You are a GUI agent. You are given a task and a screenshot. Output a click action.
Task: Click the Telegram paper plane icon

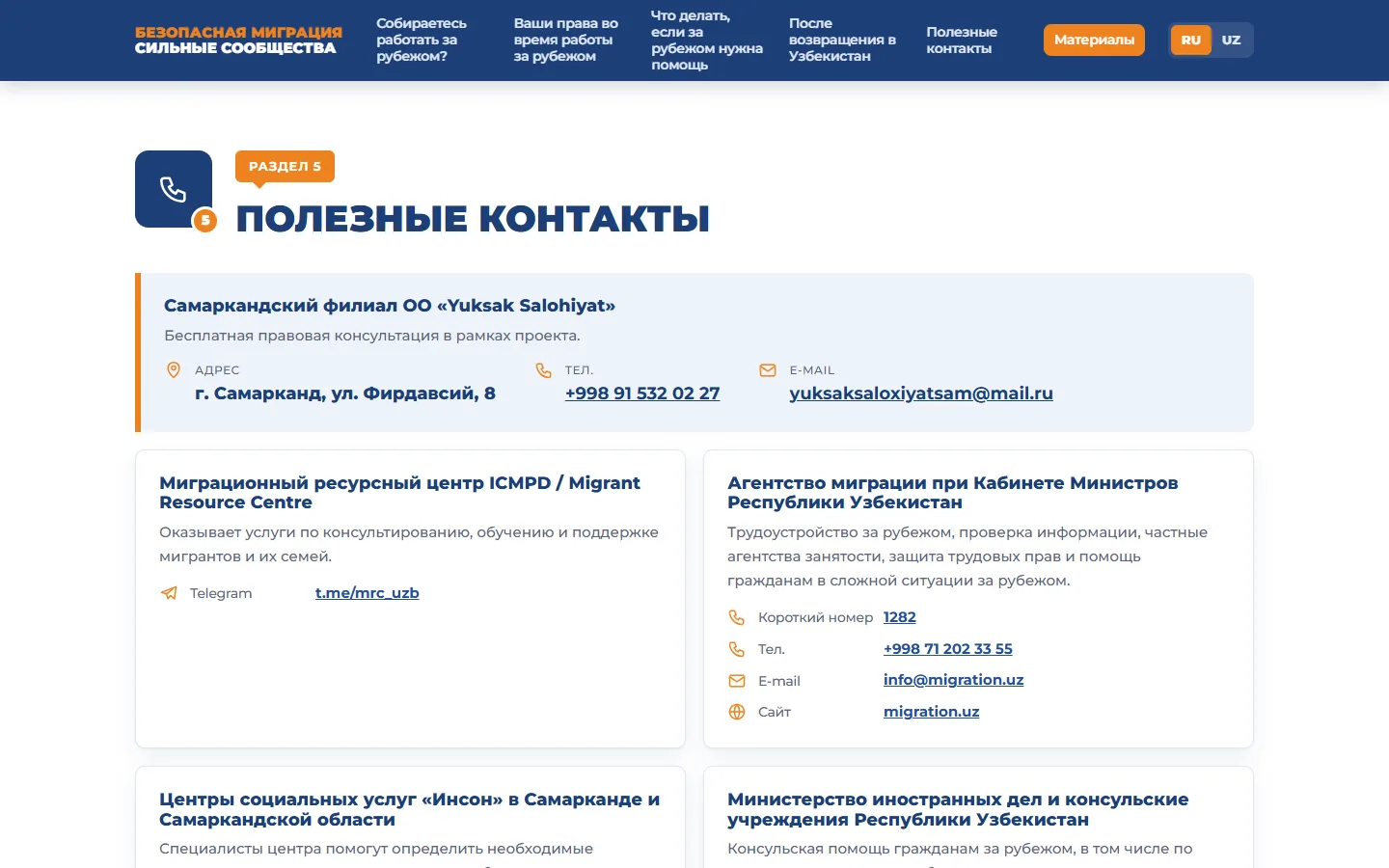pyautogui.click(x=169, y=593)
